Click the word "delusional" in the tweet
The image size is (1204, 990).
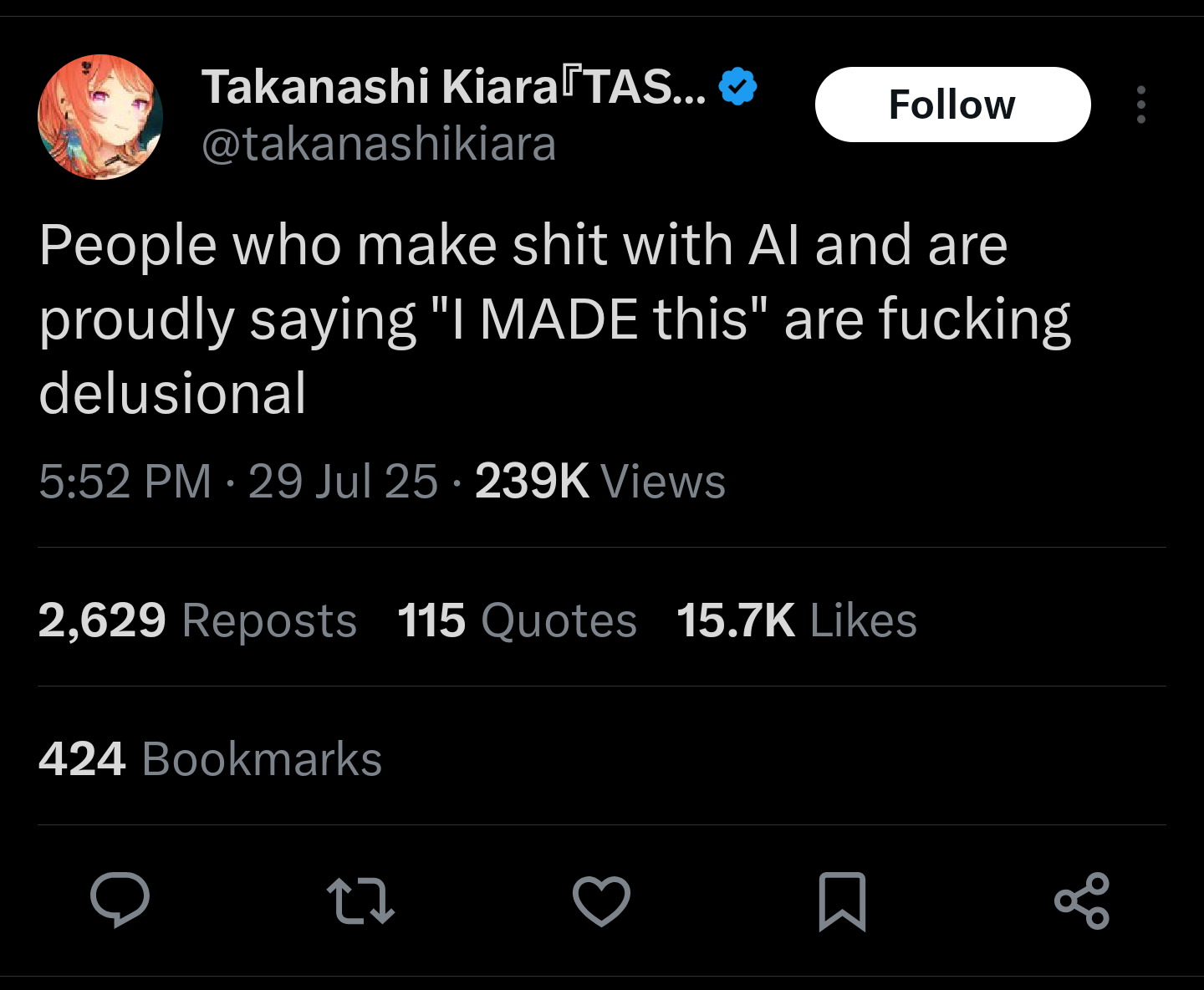point(172,393)
